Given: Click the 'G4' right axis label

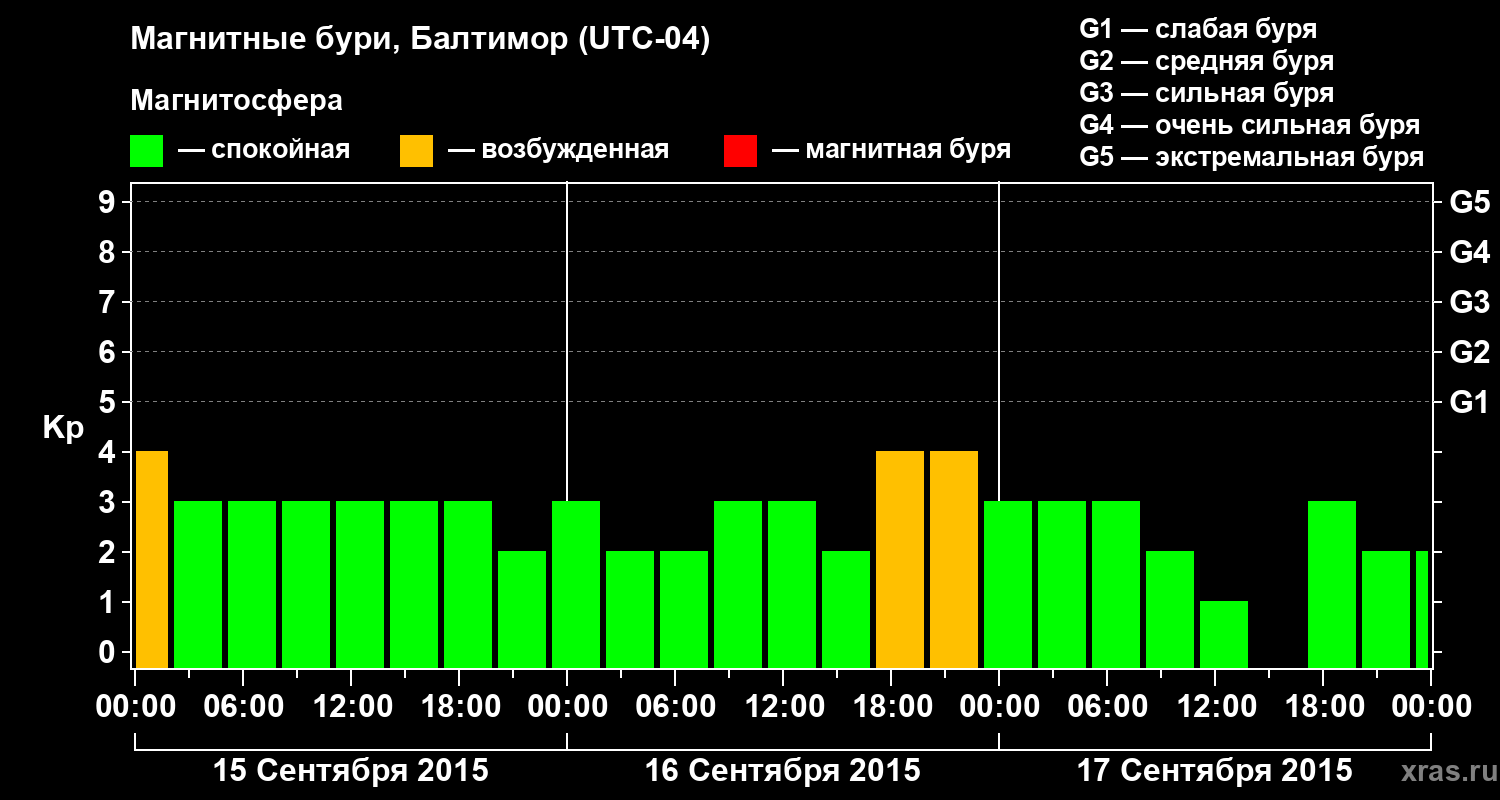Looking at the screenshot, I should coord(1469,252).
